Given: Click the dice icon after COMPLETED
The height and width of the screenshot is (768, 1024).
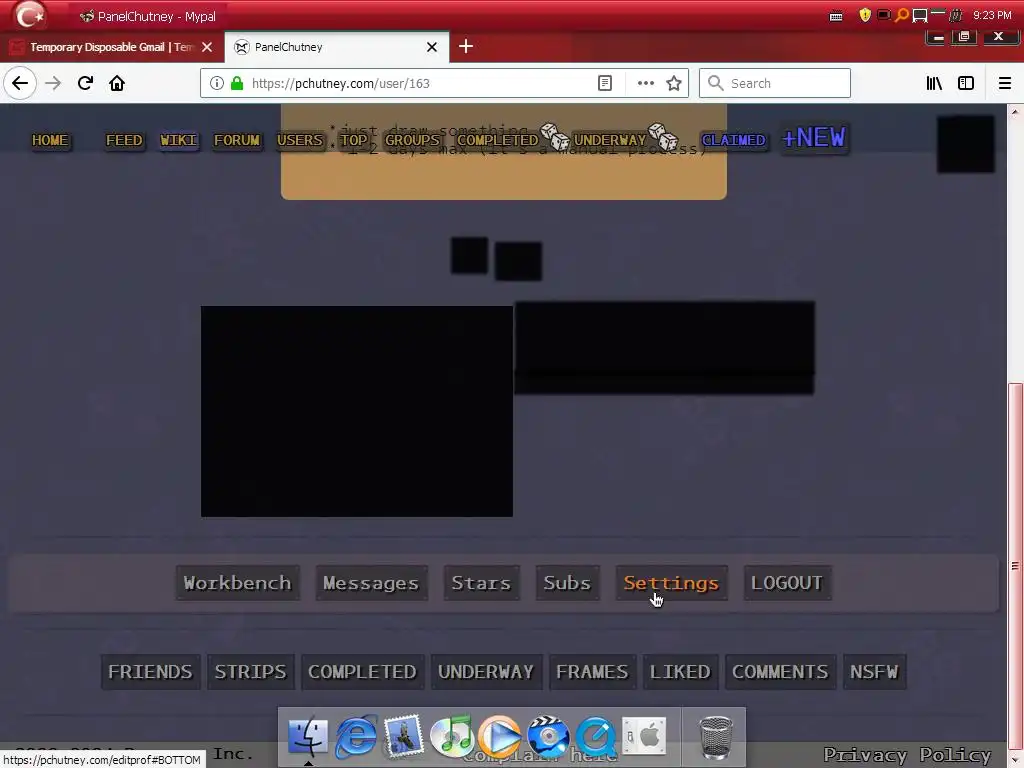Looking at the screenshot, I should tap(555, 136).
